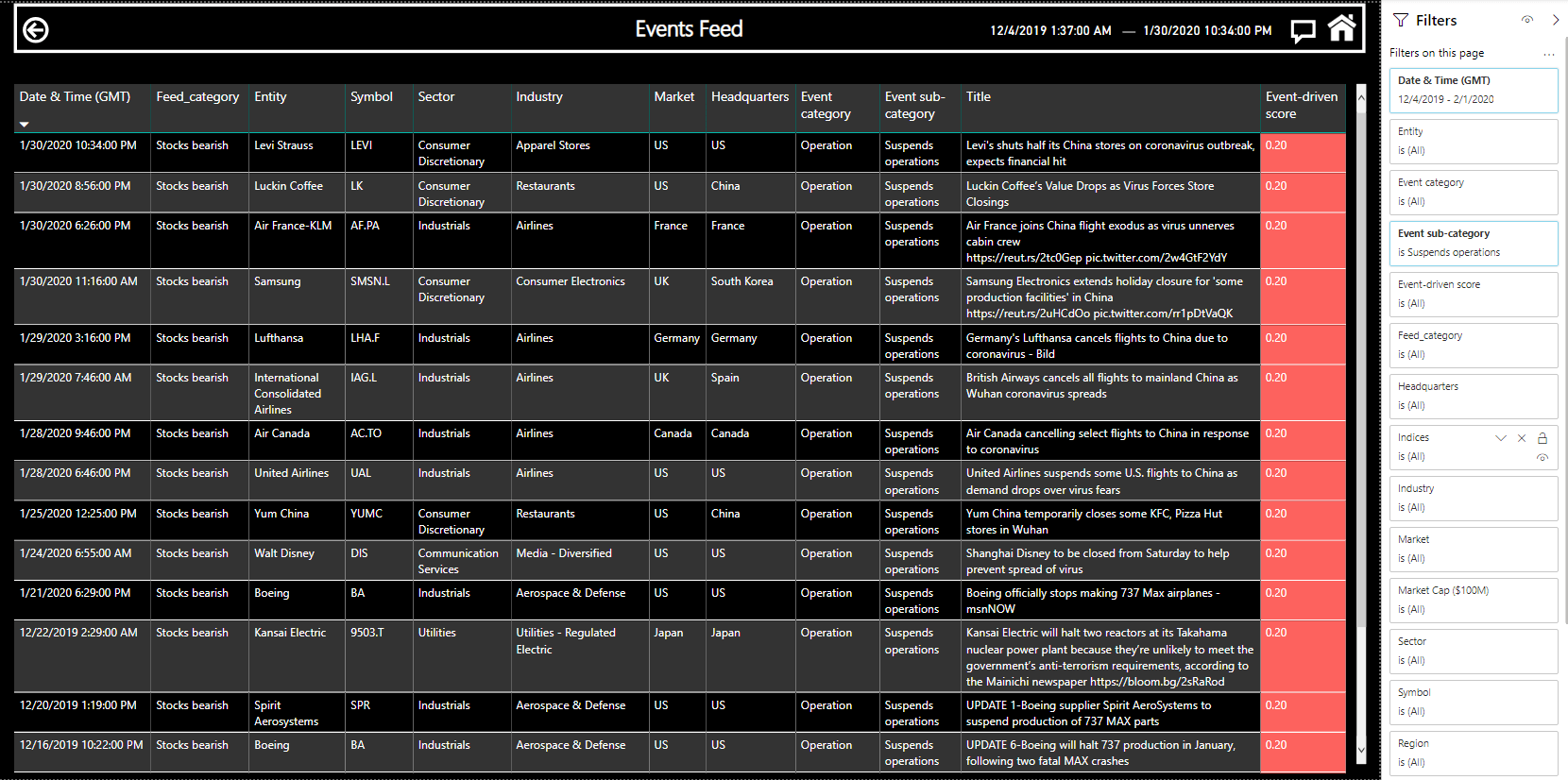Image resolution: width=1568 pixels, height=780 pixels.
Task: Open the Event category filter card
Action: (1474, 193)
